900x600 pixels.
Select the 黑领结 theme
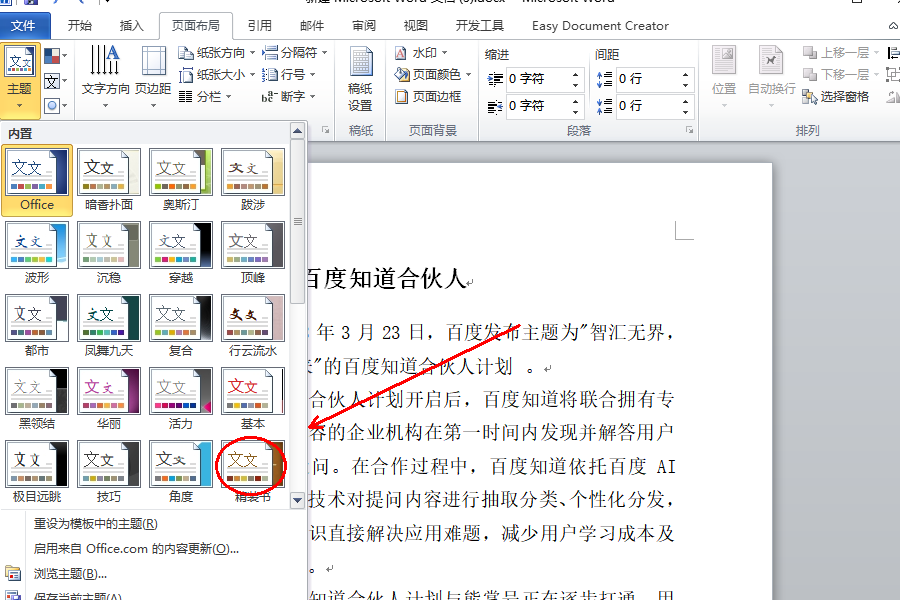tap(37, 398)
